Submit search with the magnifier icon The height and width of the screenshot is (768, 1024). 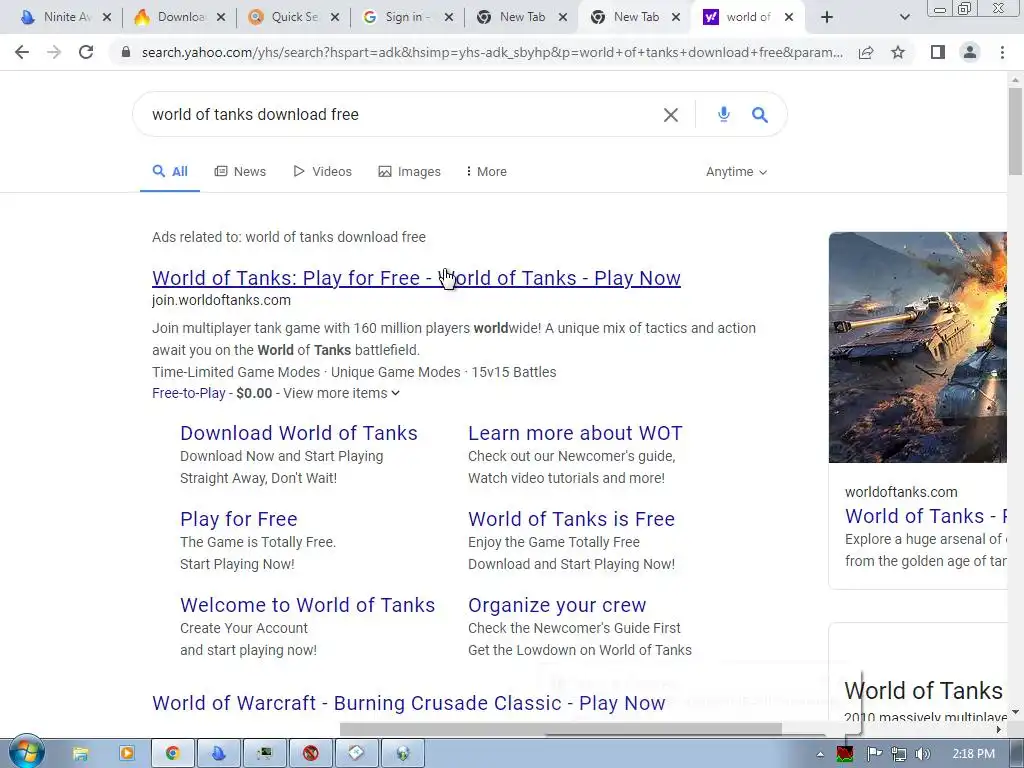(x=760, y=115)
